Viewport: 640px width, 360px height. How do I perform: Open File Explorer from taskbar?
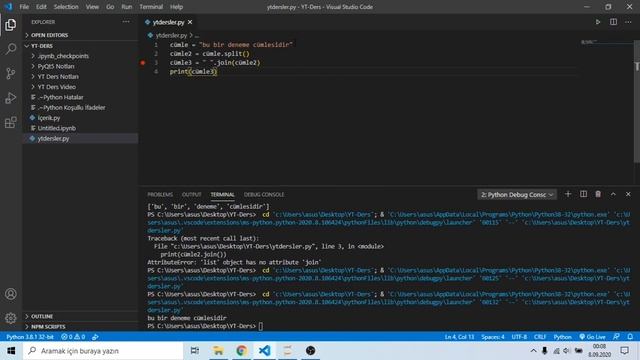point(218,351)
